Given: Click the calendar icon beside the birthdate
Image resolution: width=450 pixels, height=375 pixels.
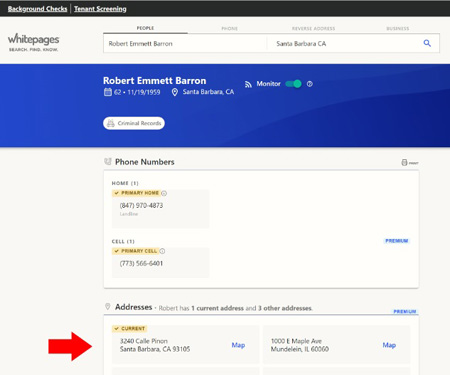Looking at the screenshot, I should pyautogui.click(x=108, y=92).
